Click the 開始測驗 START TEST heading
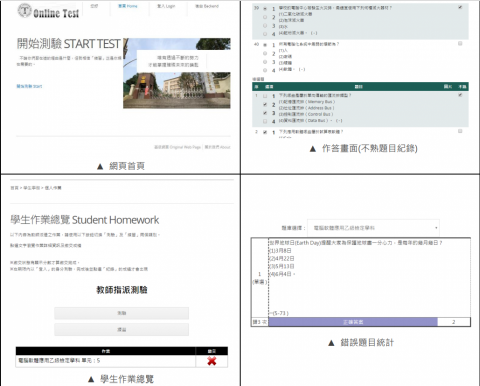This screenshot has height=386, width=480. 68,44
